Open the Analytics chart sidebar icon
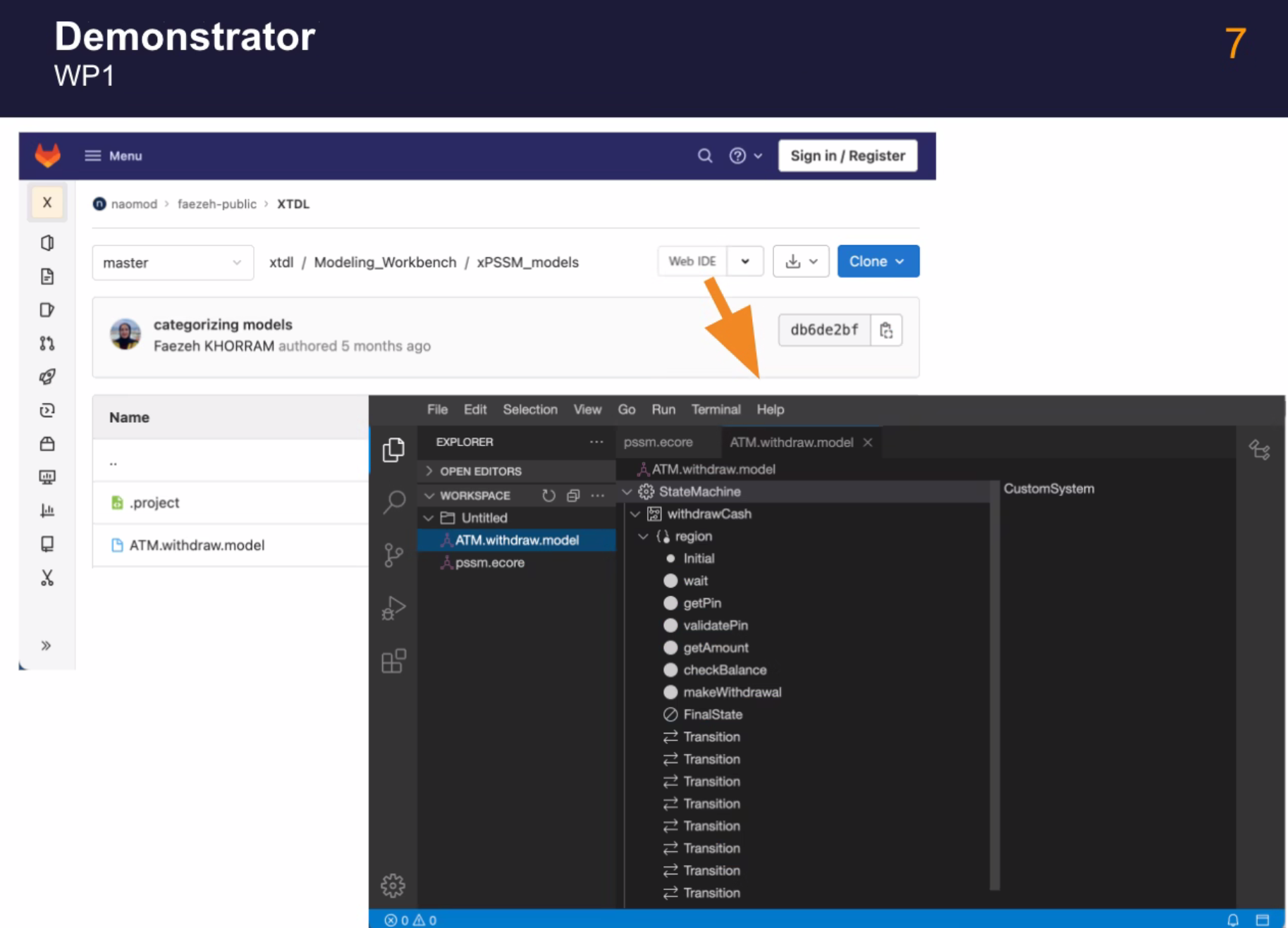The width and height of the screenshot is (1288, 928). click(x=47, y=510)
